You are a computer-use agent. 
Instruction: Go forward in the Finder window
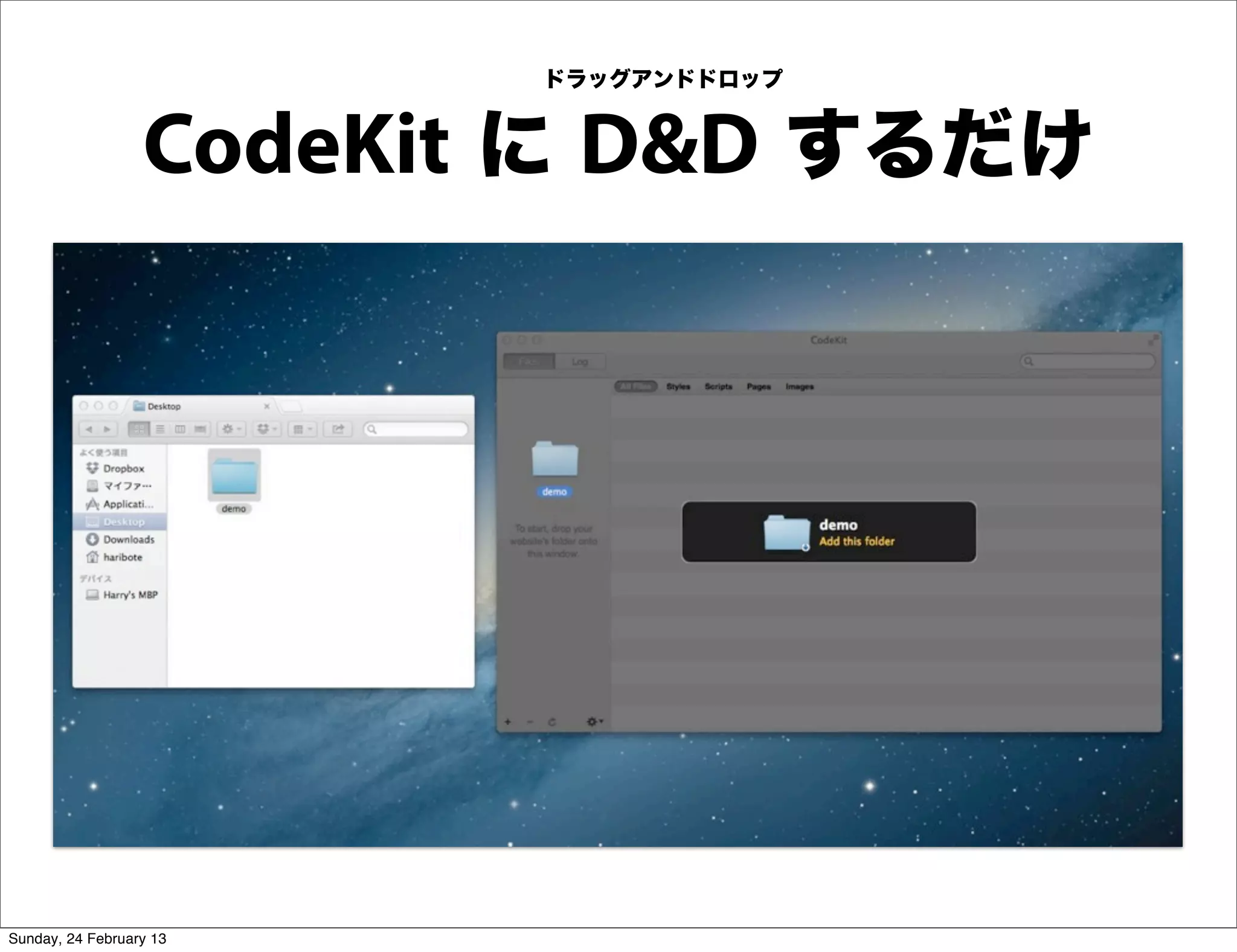108,429
